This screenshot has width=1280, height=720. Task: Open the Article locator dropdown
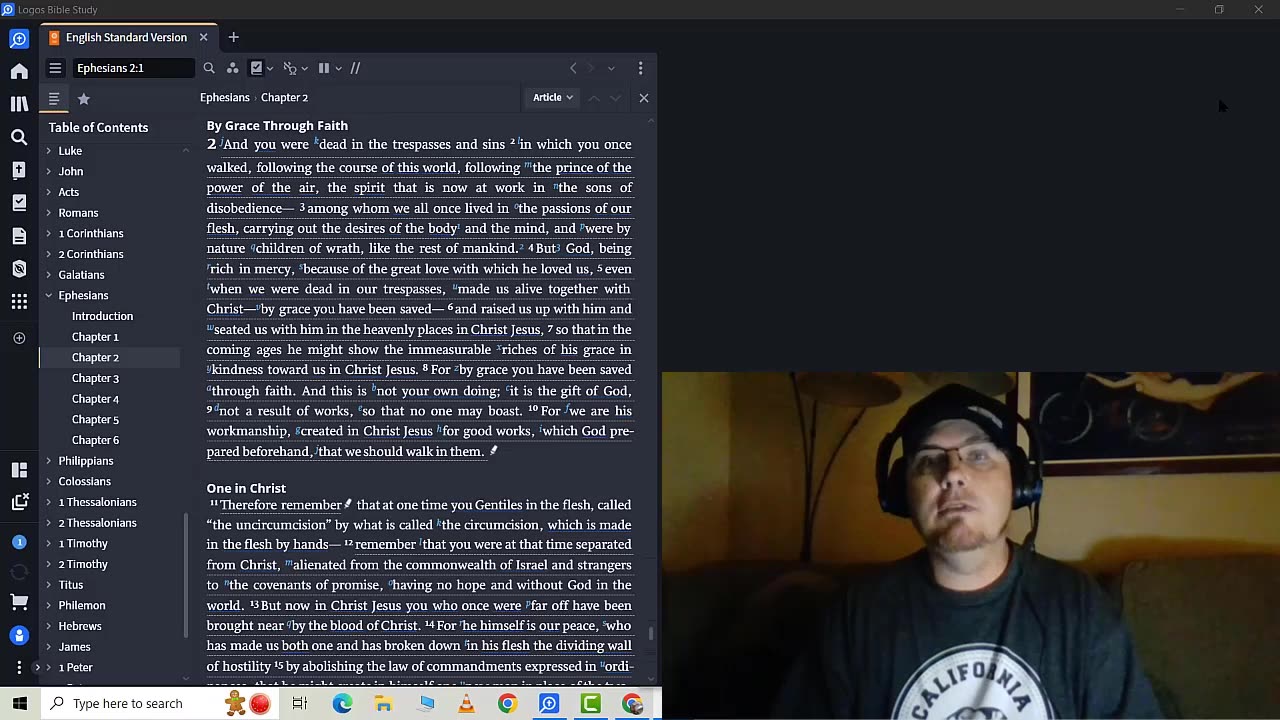pos(553,97)
